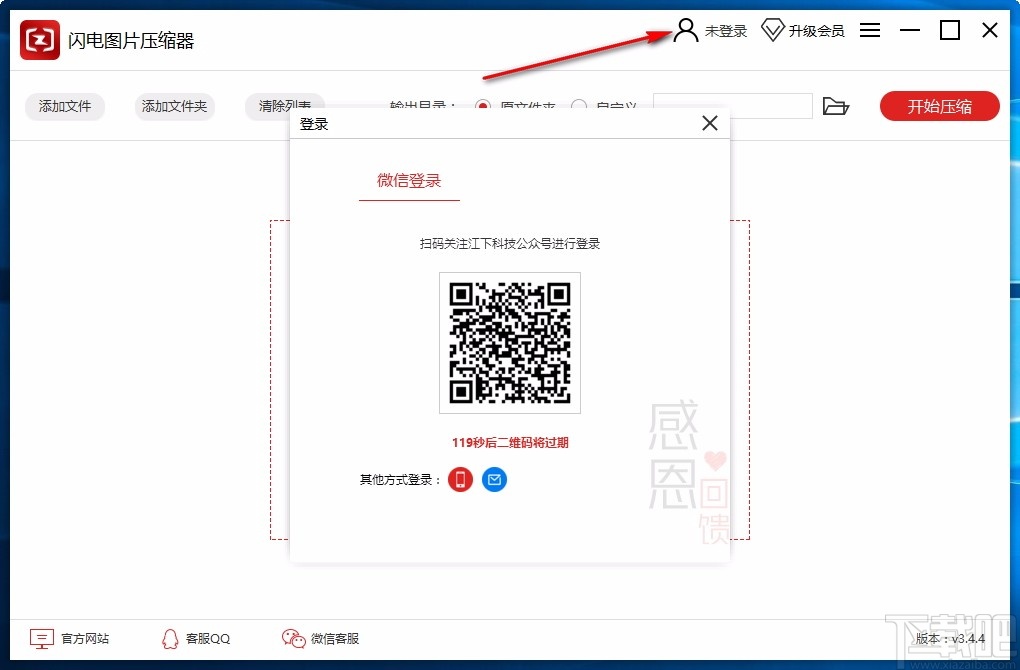The width and height of the screenshot is (1020, 670).
Task: Open the 官方网站 link
Action: (70, 639)
